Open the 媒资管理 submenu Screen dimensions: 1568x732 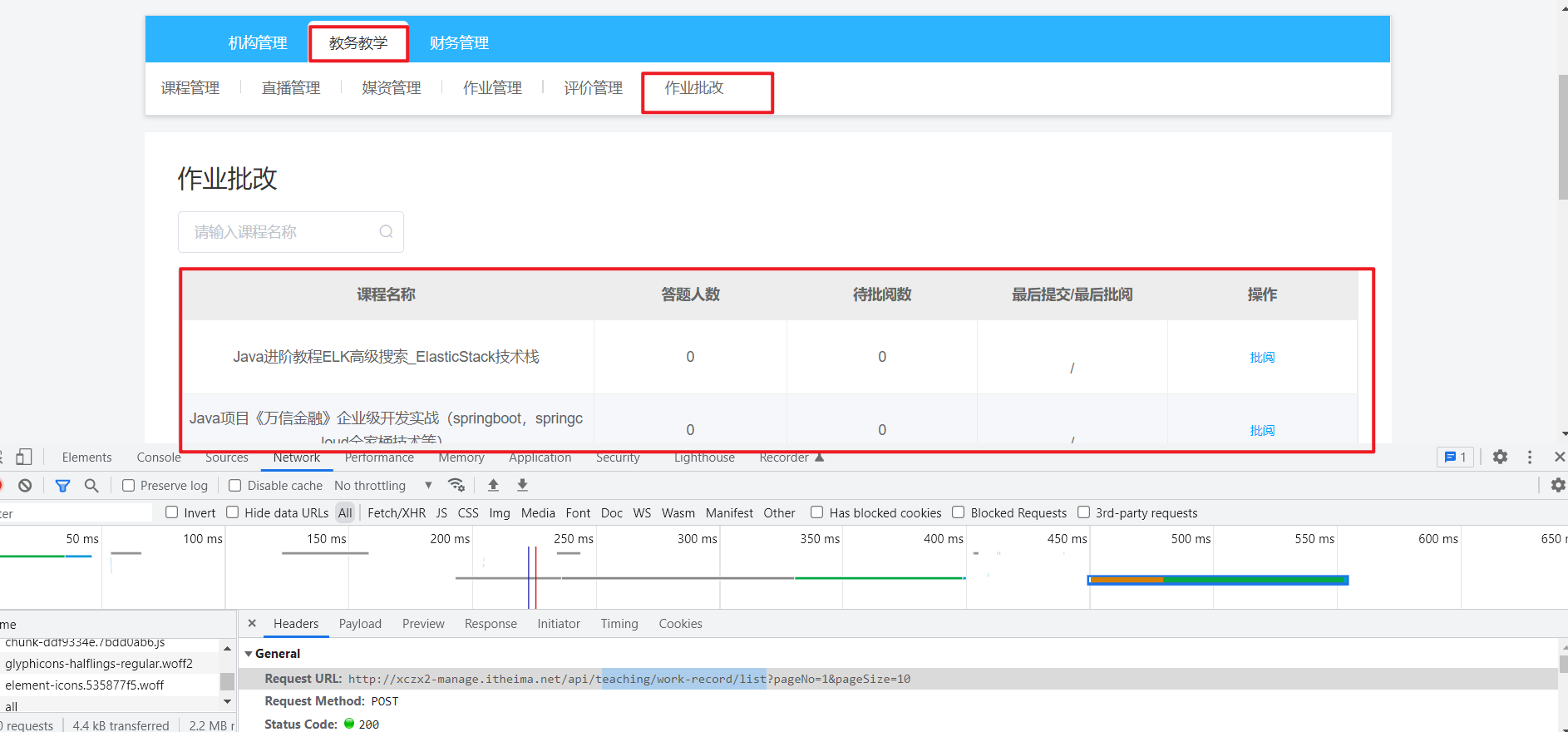pyautogui.click(x=392, y=87)
